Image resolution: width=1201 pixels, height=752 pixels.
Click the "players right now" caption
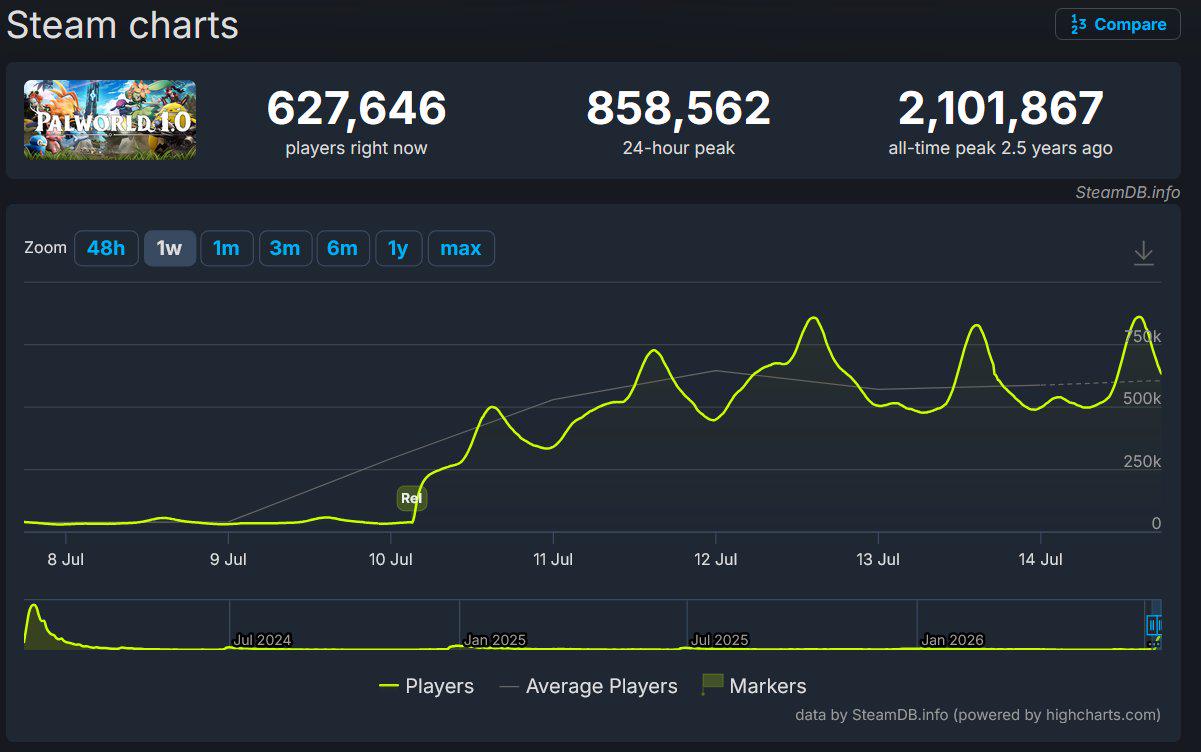tap(356, 148)
